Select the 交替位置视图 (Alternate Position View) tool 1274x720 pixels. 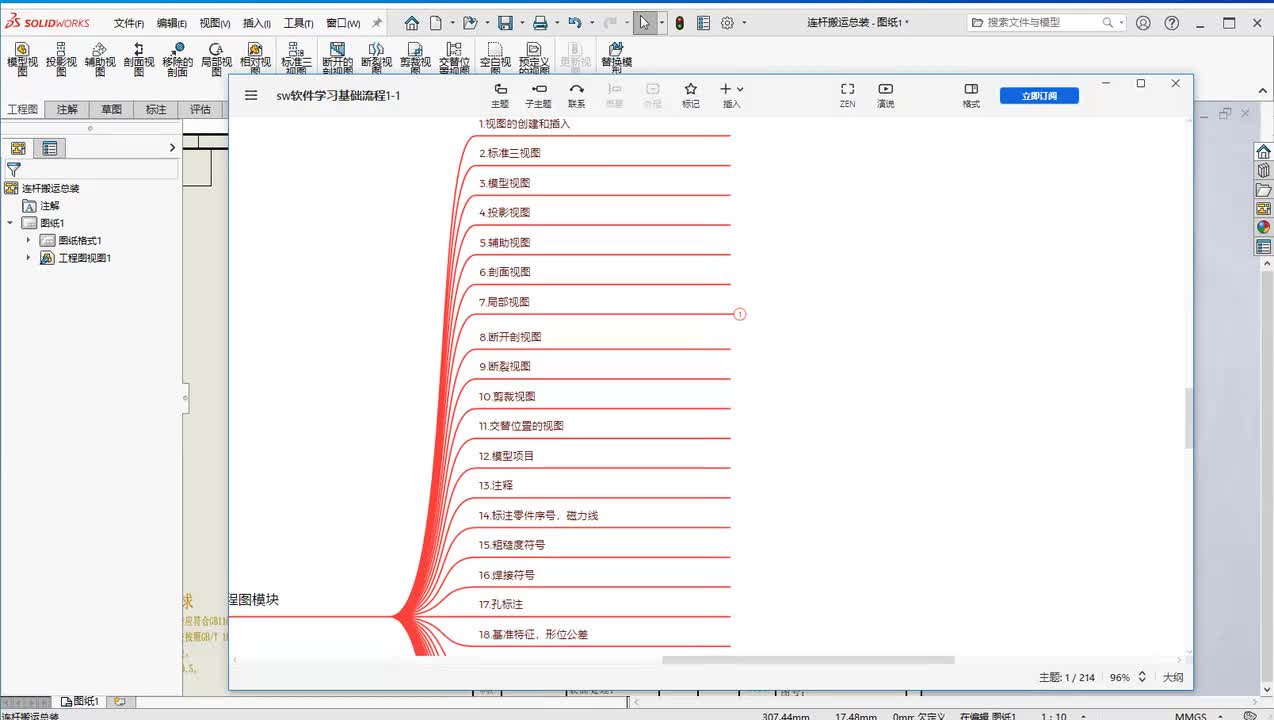[x=454, y=59]
